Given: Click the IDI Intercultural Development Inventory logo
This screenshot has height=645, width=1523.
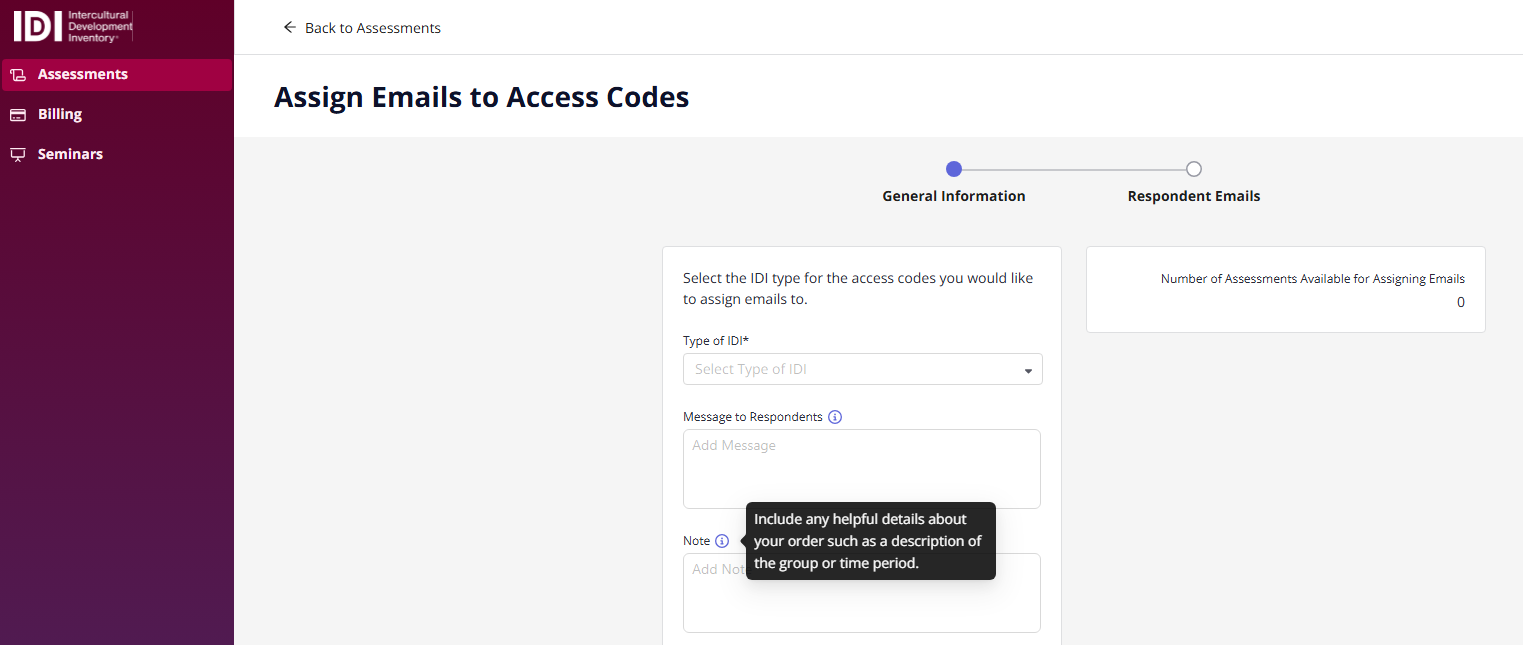Looking at the screenshot, I should pyautogui.click(x=73, y=27).
